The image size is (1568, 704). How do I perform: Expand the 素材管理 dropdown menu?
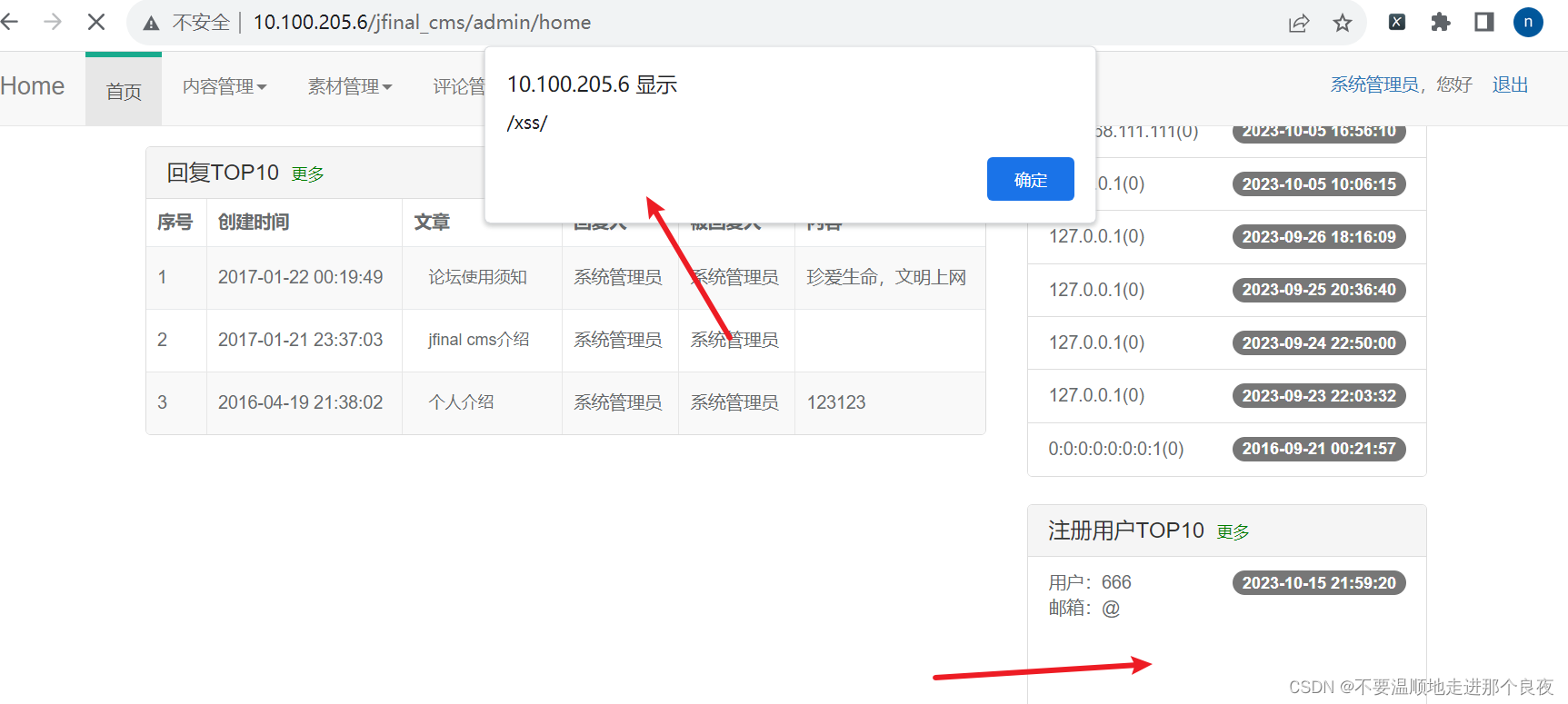coord(350,86)
